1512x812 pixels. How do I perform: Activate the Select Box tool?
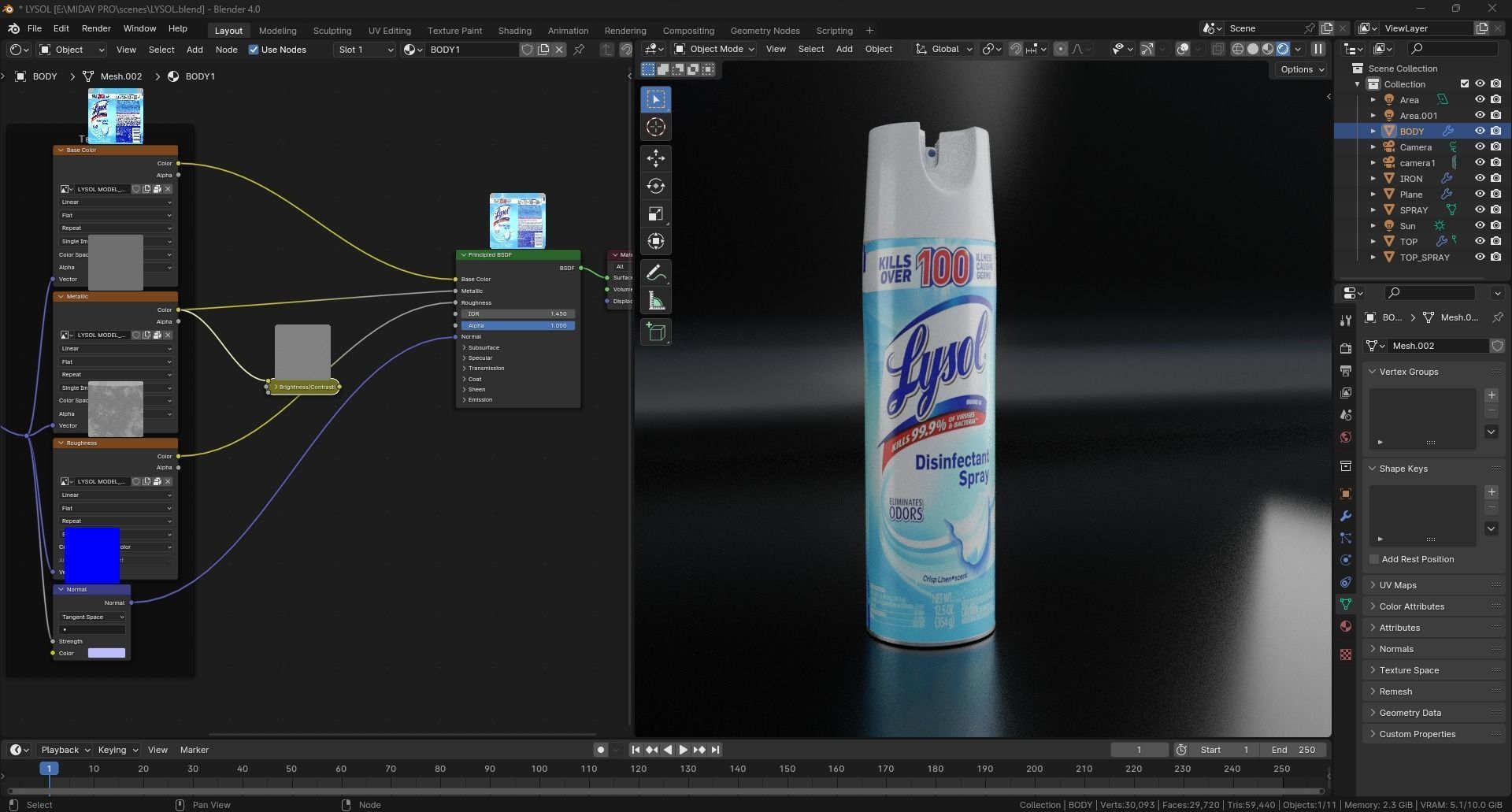click(655, 99)
